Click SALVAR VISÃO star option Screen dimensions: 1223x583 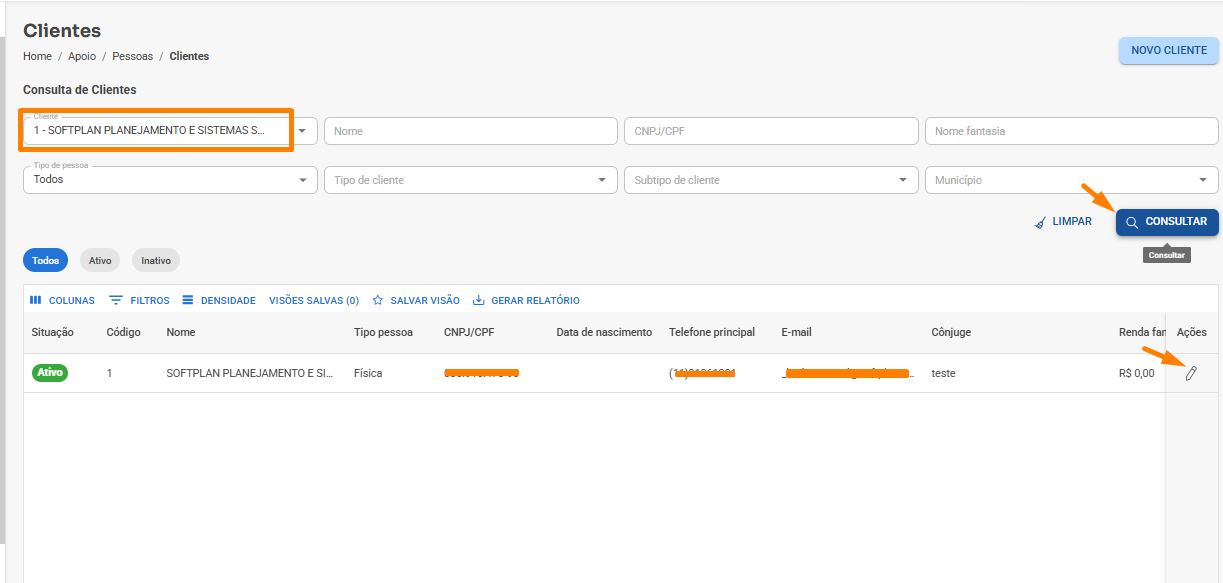[x=416, y=300]
